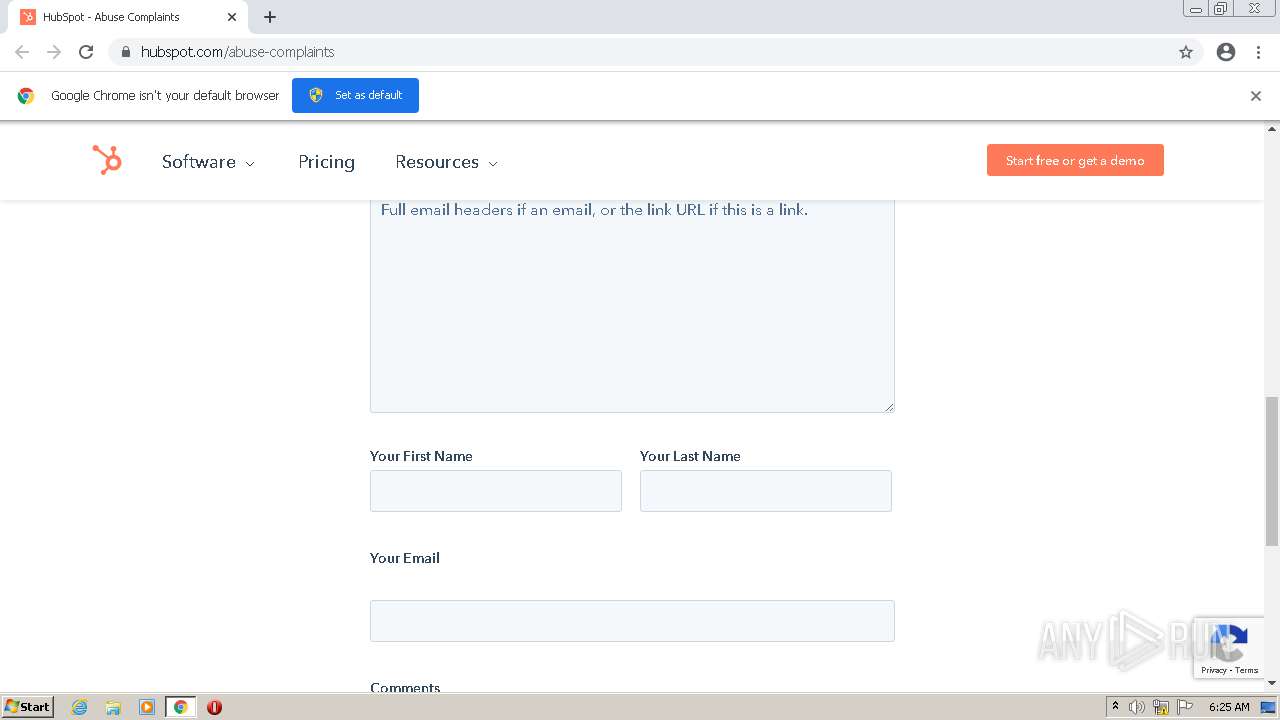Click the reCAPTCHA badge
This screenshot has width=1280, height=720.
[x=1229, y=648]
